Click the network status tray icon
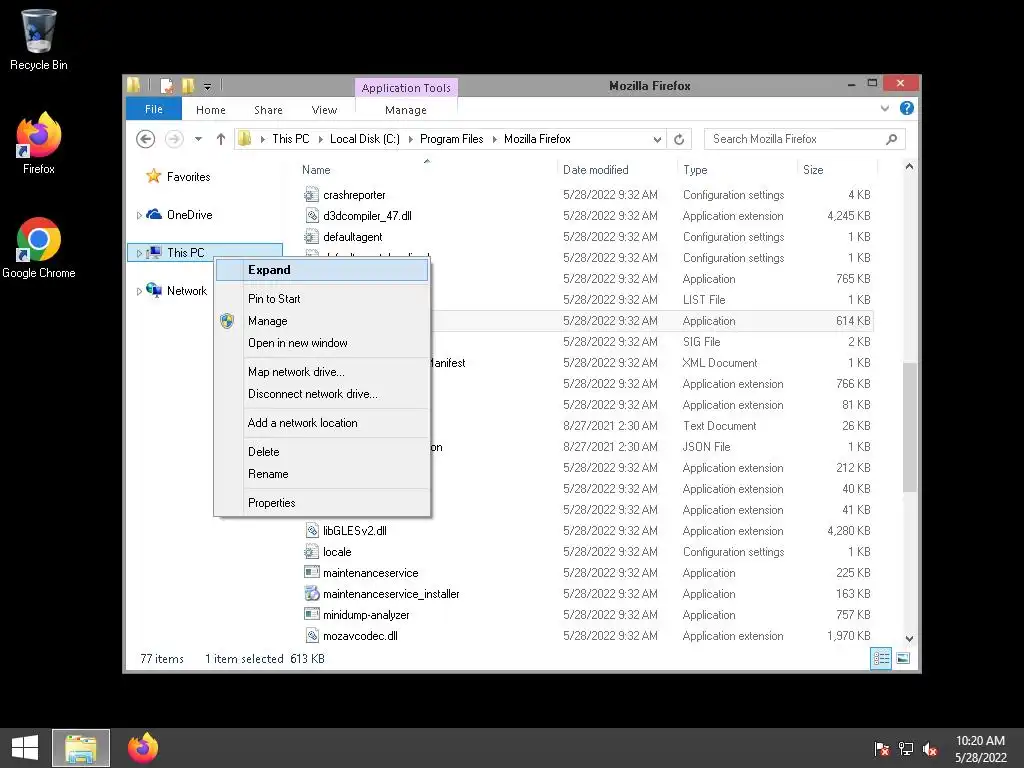1024x768 pixels. (906, 749)
